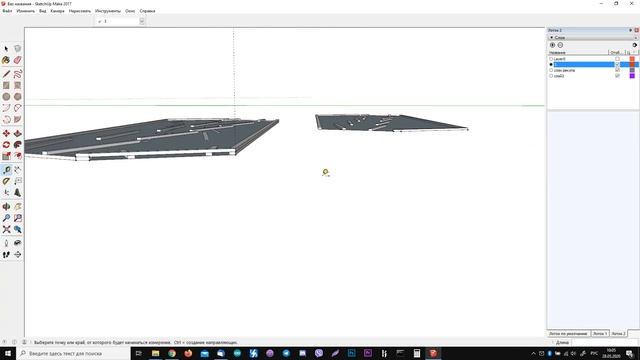Choose the Zoom magnifier tool

coord(6,218)
